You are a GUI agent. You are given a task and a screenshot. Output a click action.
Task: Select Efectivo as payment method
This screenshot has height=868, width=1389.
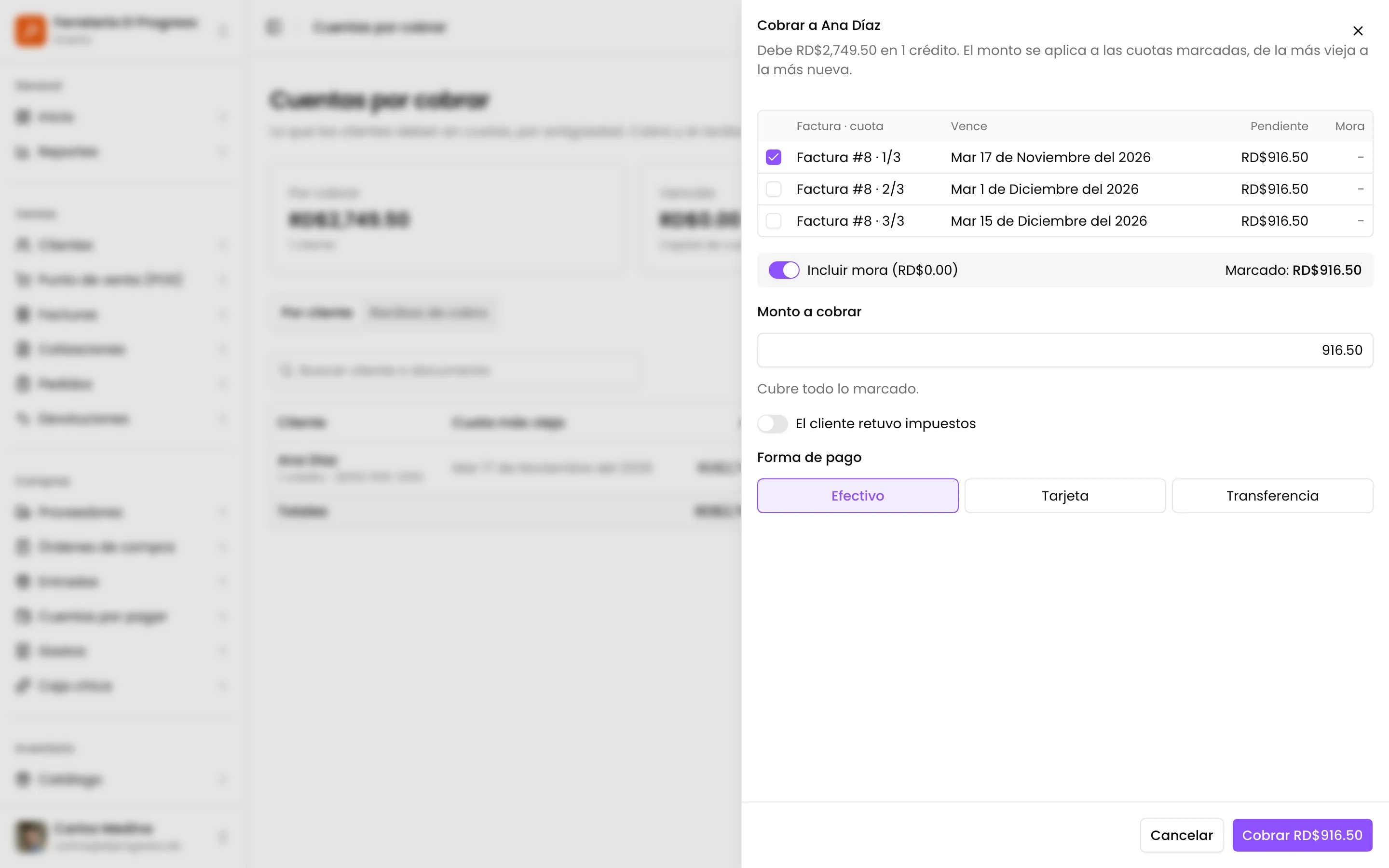858,495
